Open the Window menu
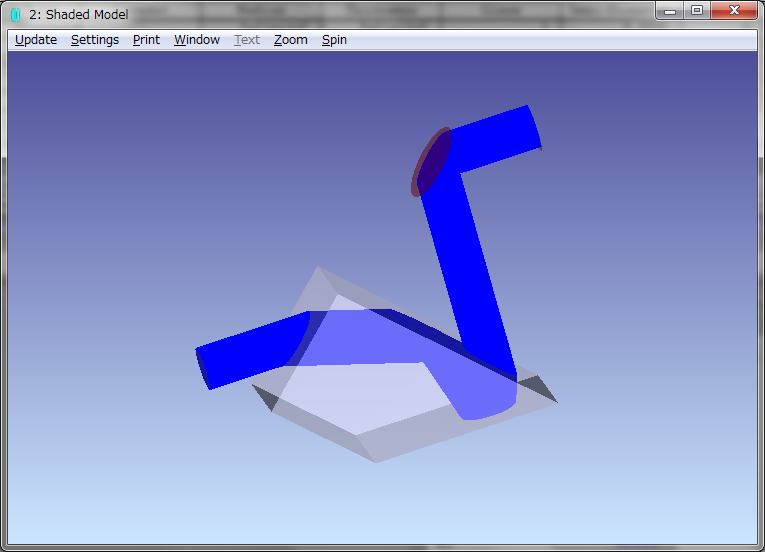765x552 pixels. coord(197,40)
